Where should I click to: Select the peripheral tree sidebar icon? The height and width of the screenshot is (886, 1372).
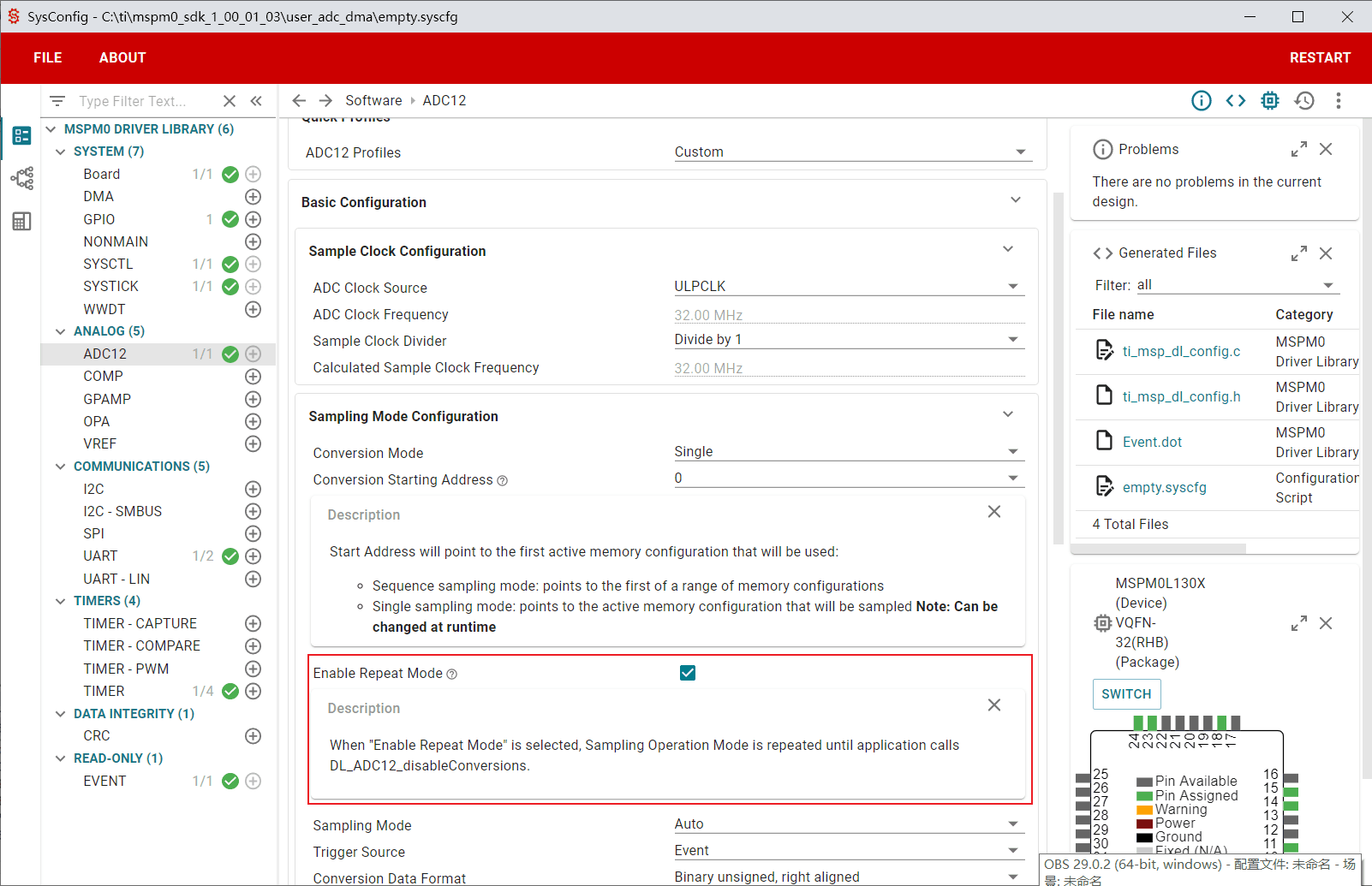21,178
